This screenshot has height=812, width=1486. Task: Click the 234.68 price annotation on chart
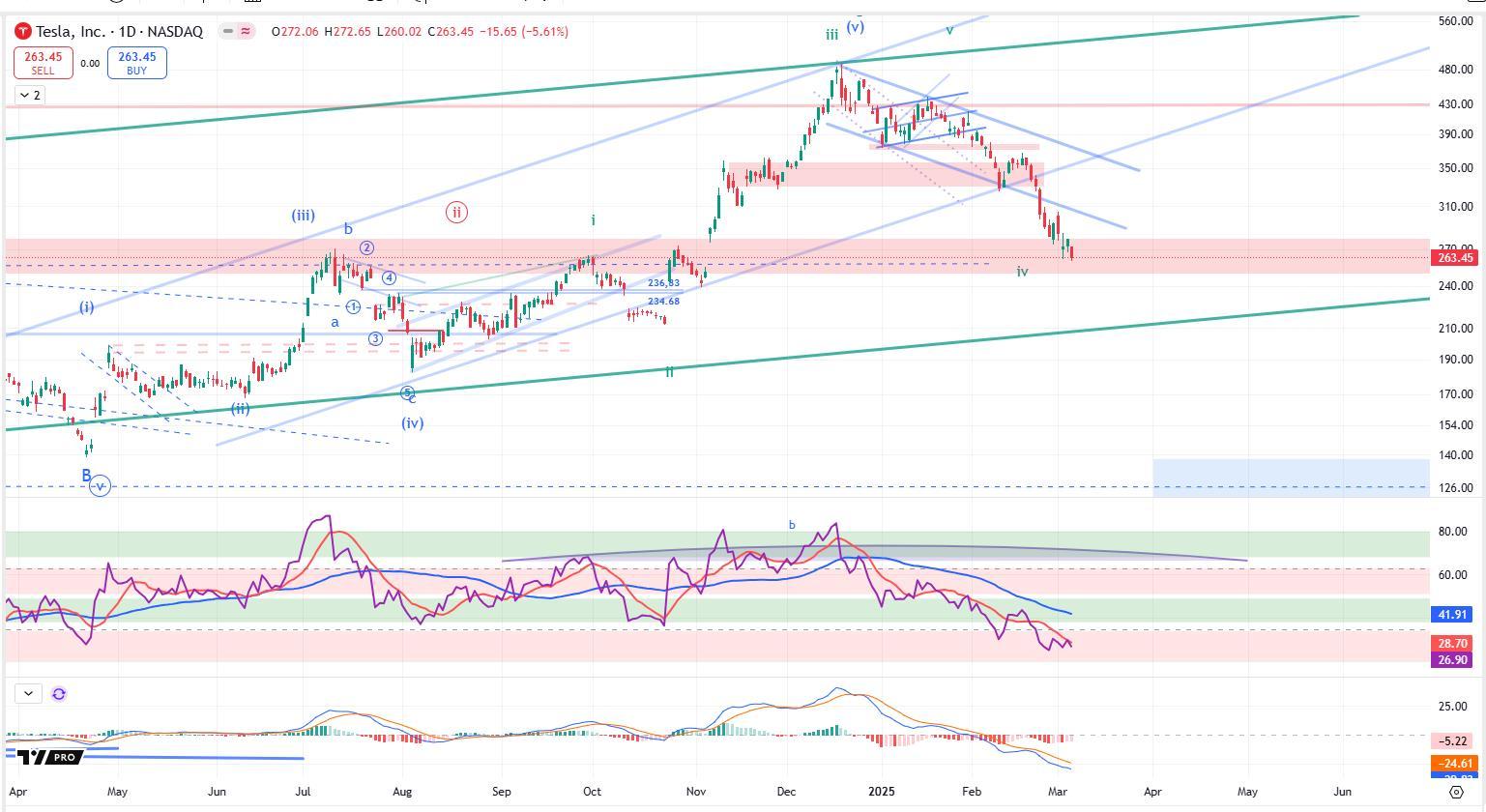coord(663,302)
